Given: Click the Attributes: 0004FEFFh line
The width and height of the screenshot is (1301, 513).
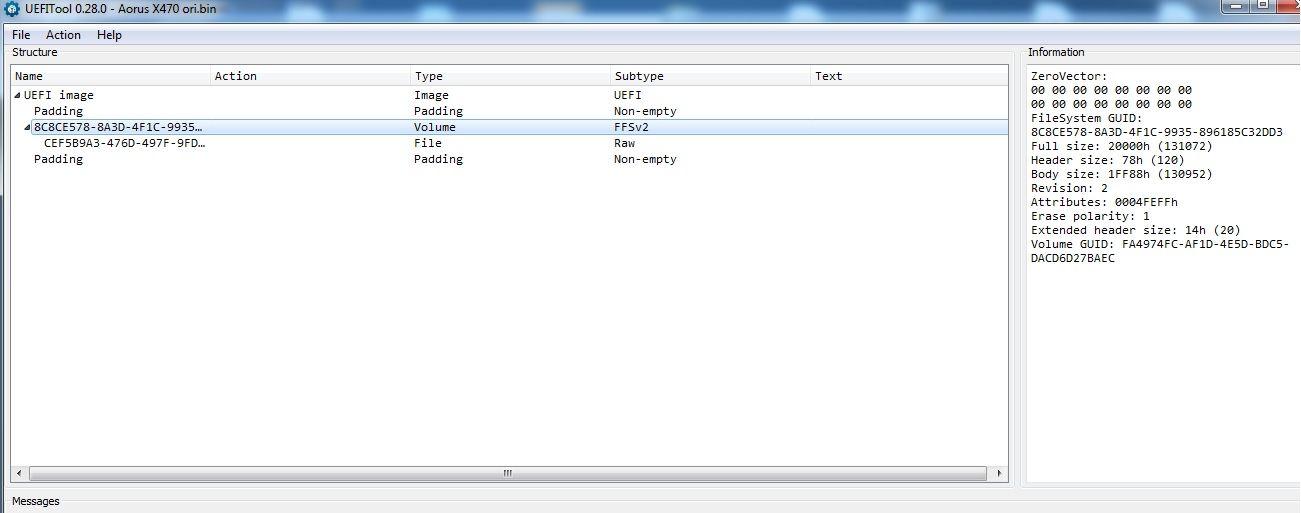Looking at the screenshot, I should (1104, 202).
